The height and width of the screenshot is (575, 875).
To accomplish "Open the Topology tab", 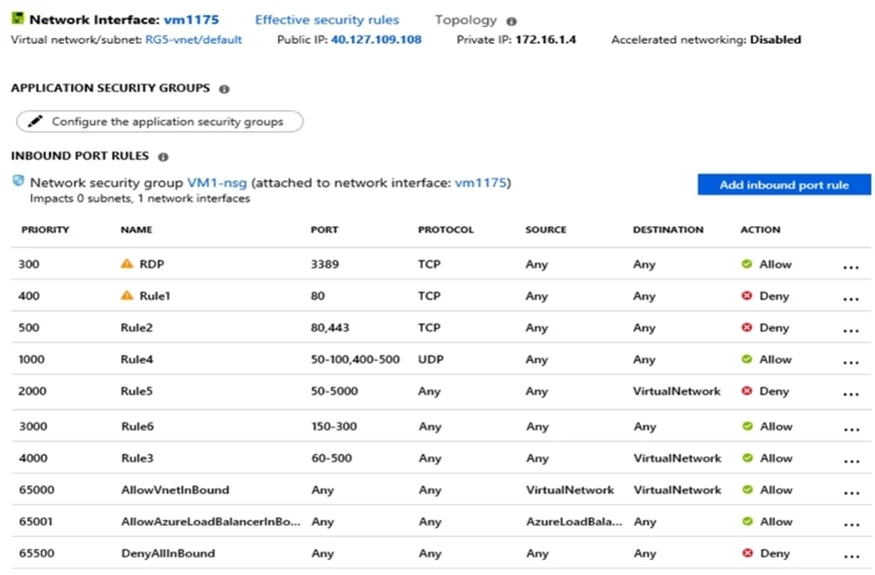I will point(466,20).
